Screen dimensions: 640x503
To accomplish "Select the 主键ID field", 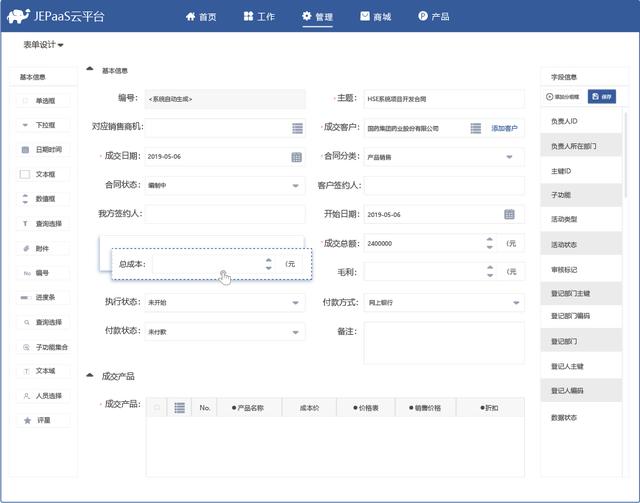I will [581, 171].
